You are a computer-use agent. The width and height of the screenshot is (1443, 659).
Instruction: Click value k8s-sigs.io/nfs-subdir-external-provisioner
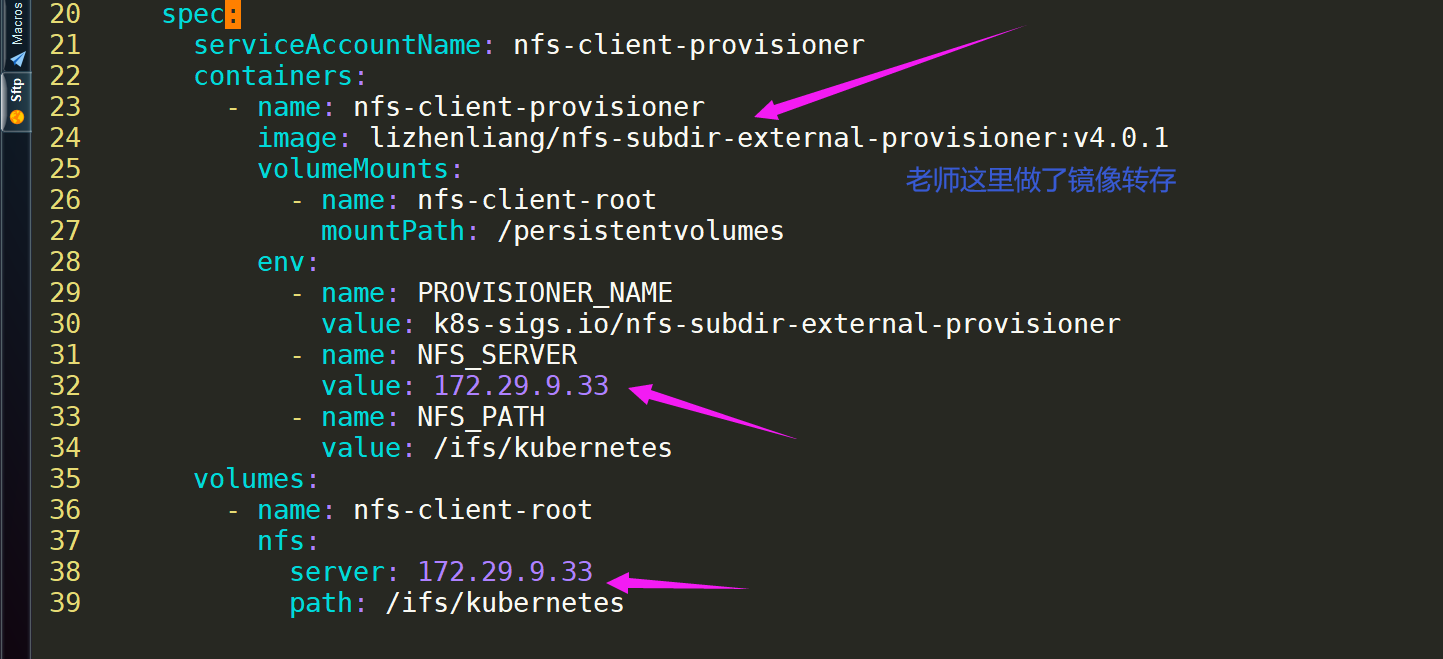tap(777, 324)
